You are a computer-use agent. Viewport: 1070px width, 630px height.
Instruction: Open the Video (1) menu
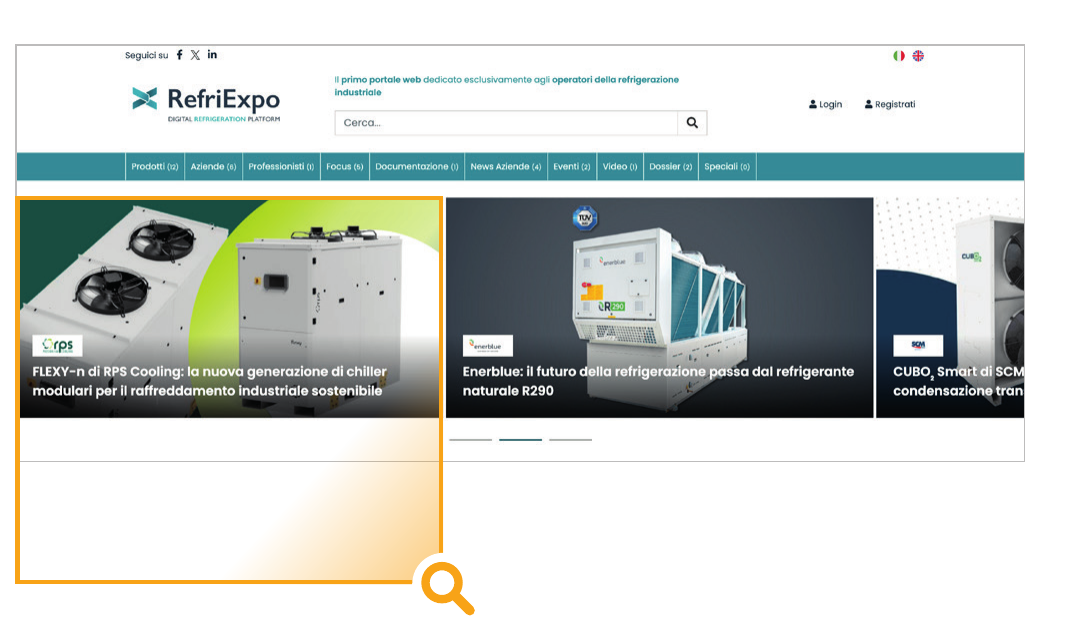[x=620, y=167]
